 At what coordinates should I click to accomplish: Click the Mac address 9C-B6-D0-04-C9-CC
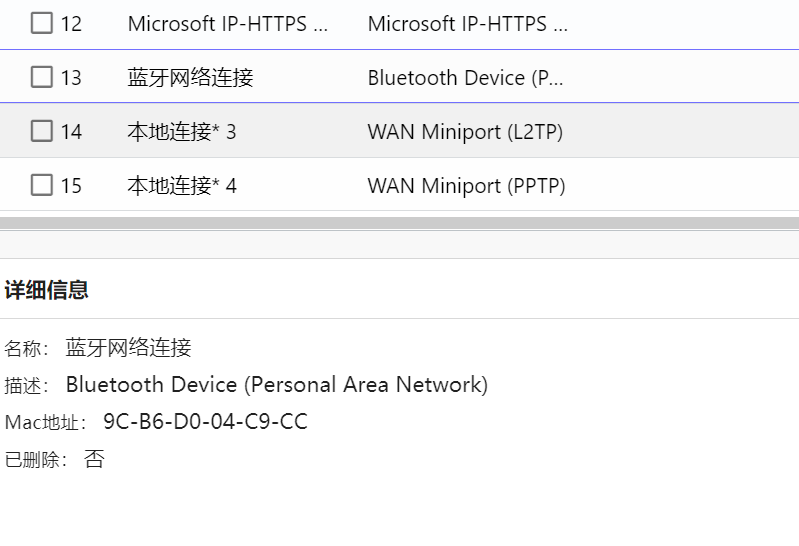coord(205,422)
